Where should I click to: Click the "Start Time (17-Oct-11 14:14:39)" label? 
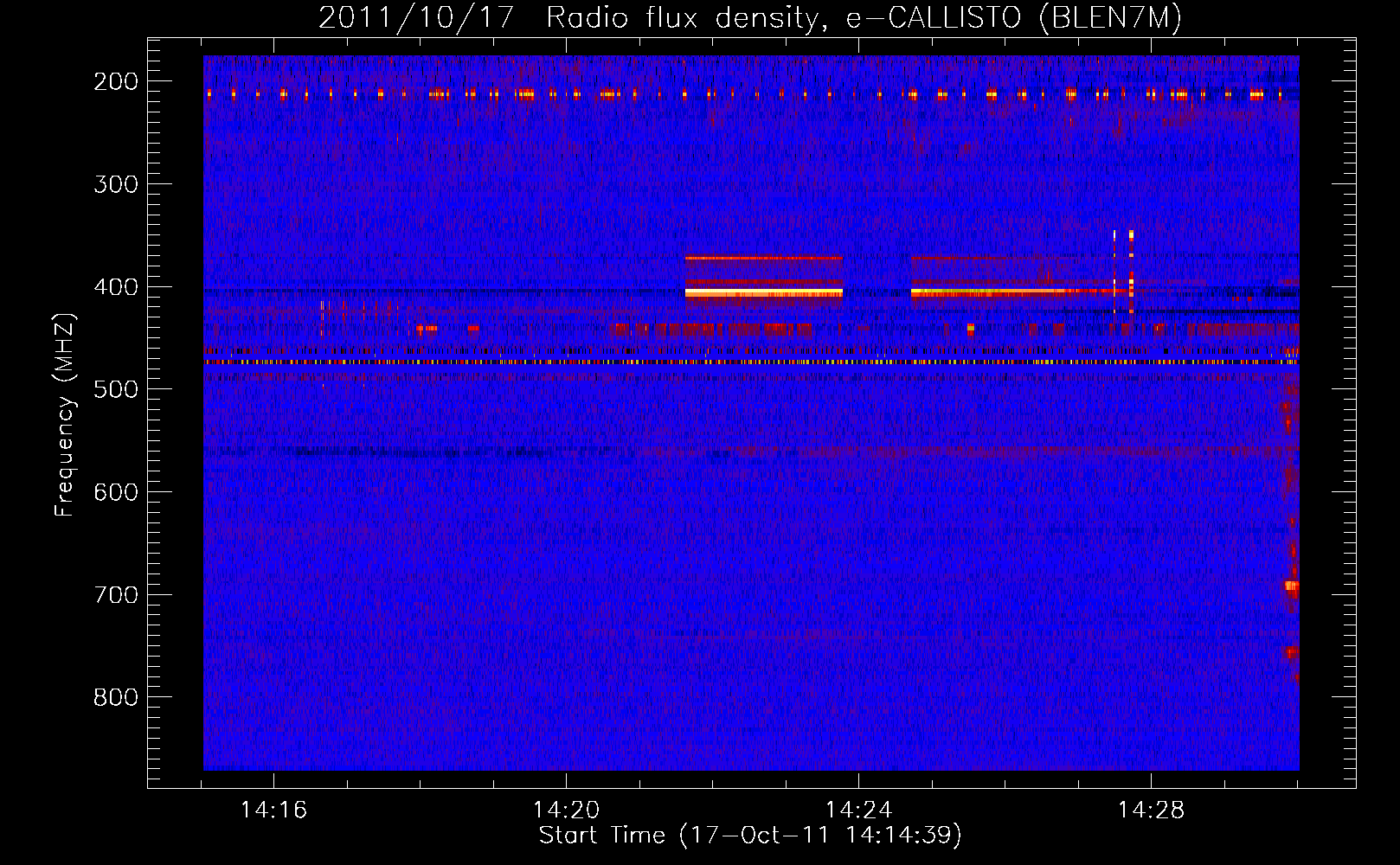750,836
